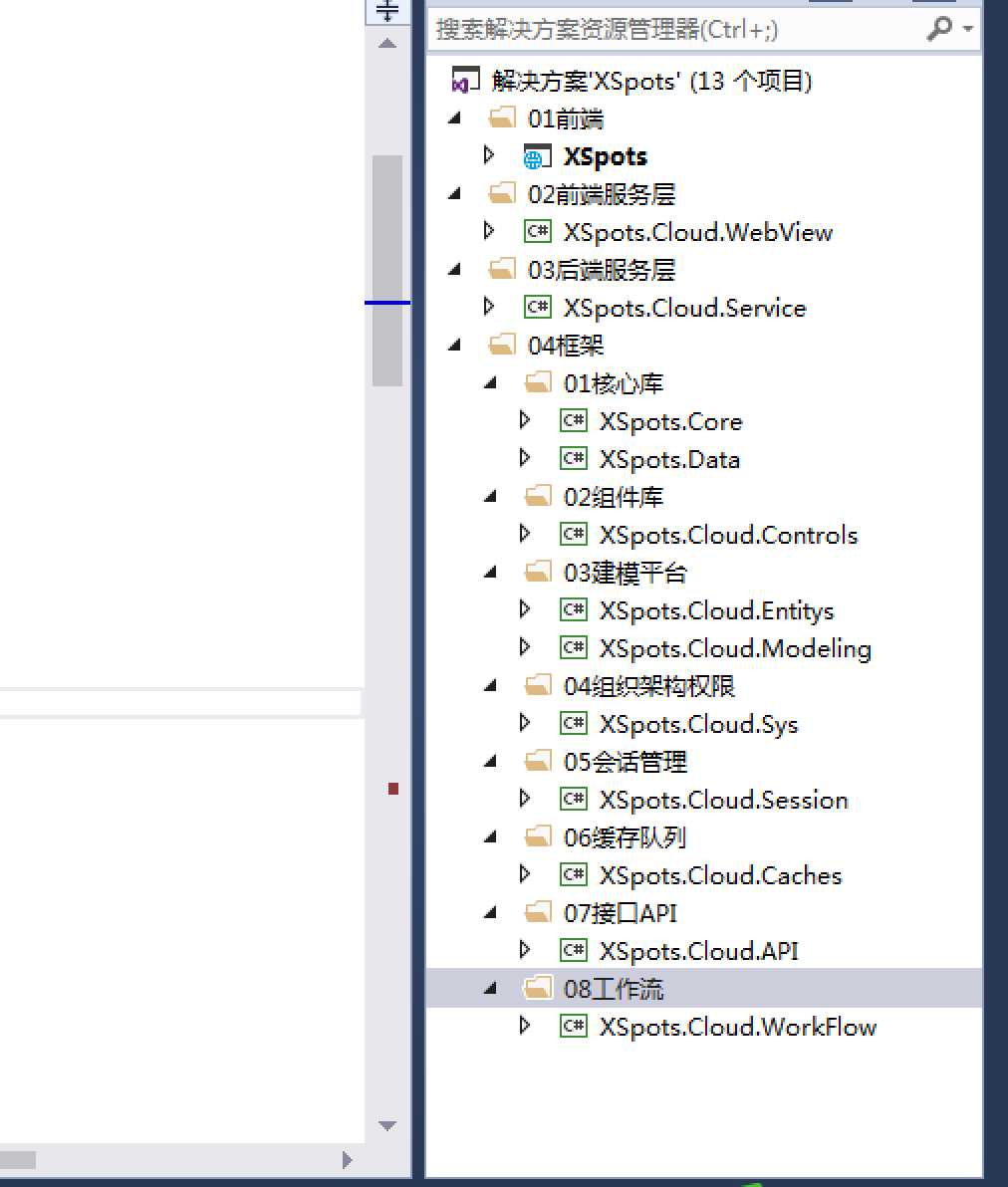Expand the XSpots web project
This screenshot has width=1008, height=1187.
pos(489,156)
